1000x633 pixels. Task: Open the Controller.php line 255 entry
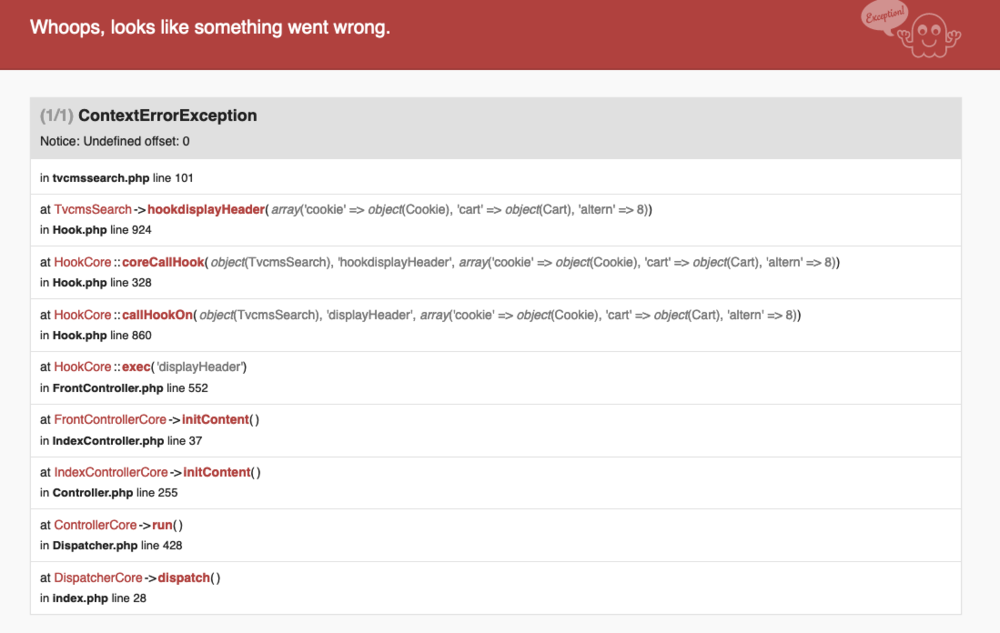click(x=107, y=493)
